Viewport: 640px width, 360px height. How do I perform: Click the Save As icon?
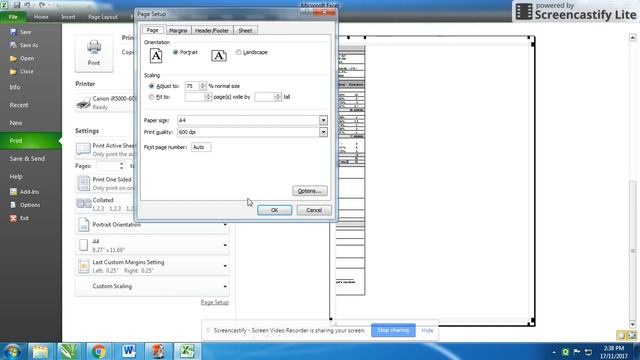coord(13,45)
